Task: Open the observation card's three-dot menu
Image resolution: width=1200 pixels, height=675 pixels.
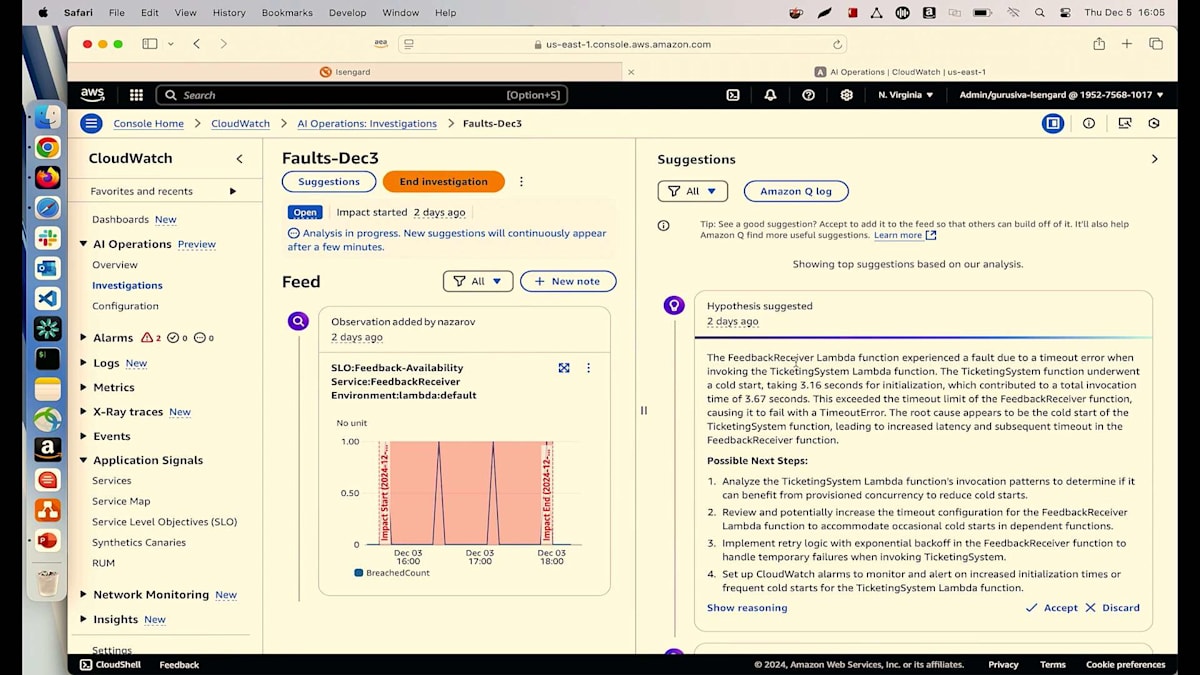Action: coord(588,368)
